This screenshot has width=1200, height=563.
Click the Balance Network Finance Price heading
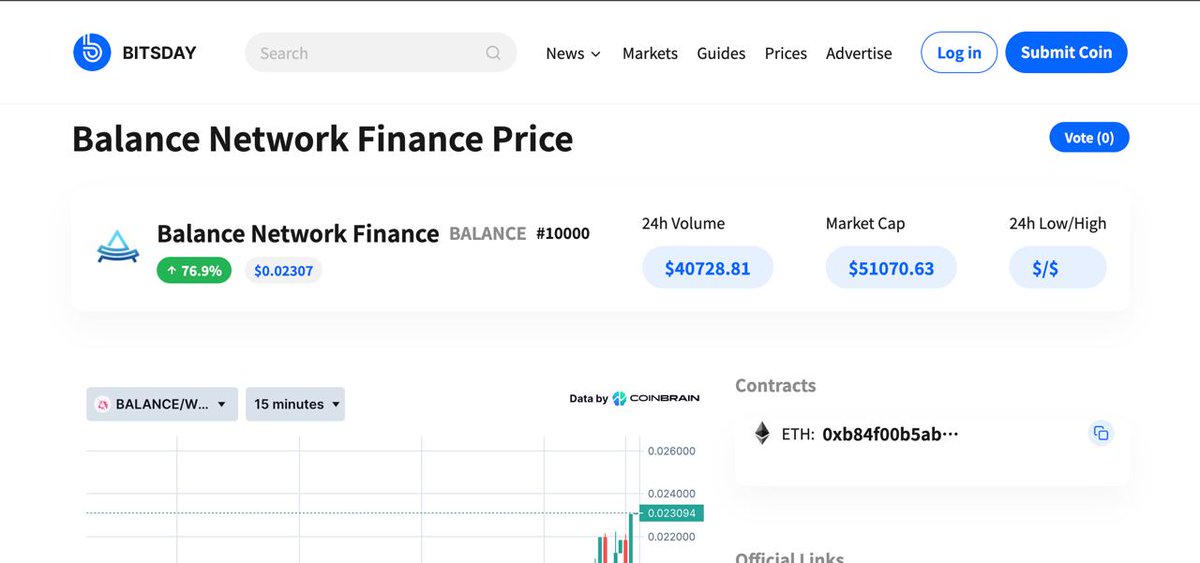(x=323, y=138)
